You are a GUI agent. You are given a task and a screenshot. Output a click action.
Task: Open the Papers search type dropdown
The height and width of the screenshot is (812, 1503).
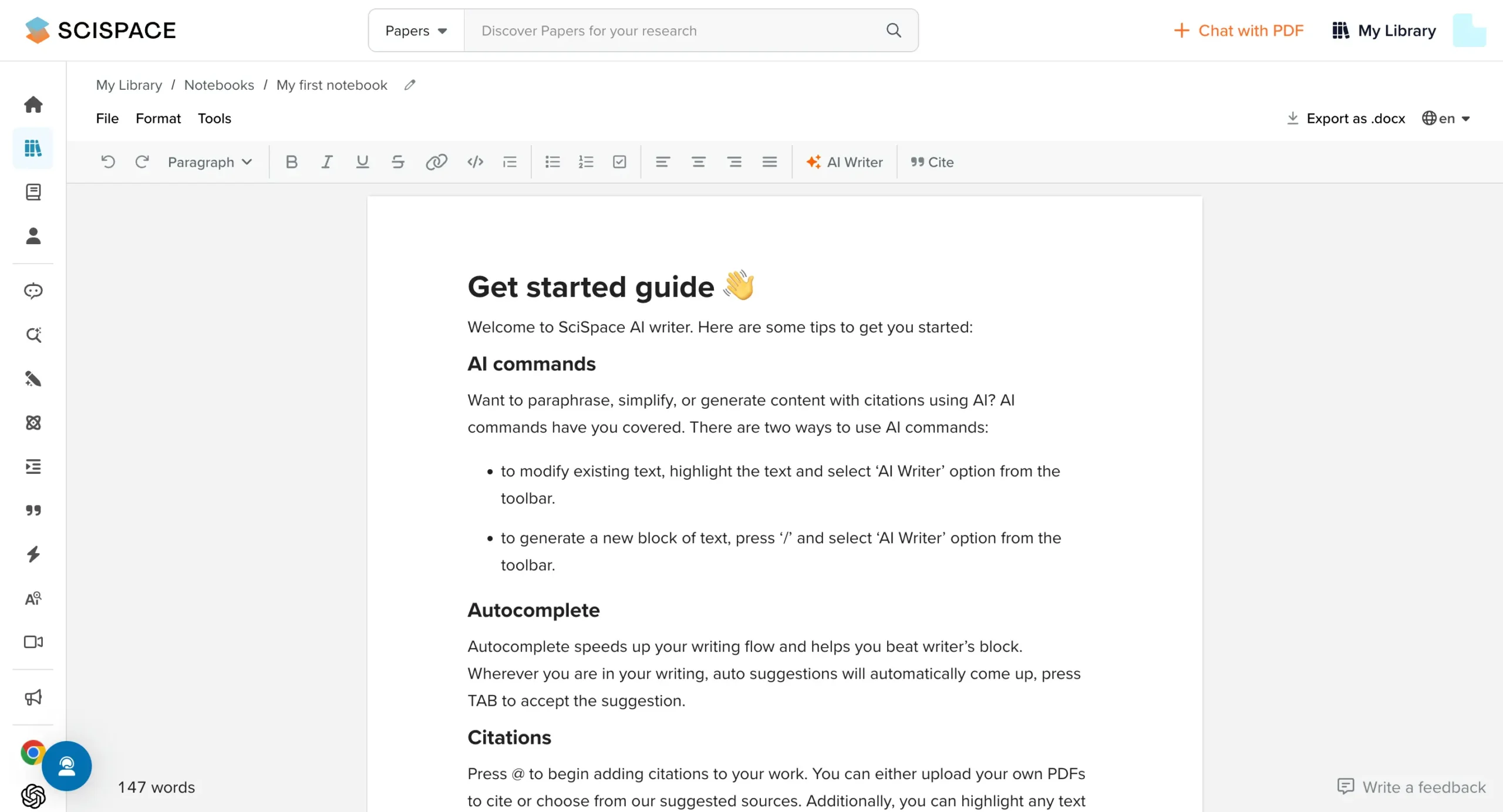pyautogui.click(x=416, y=30)
